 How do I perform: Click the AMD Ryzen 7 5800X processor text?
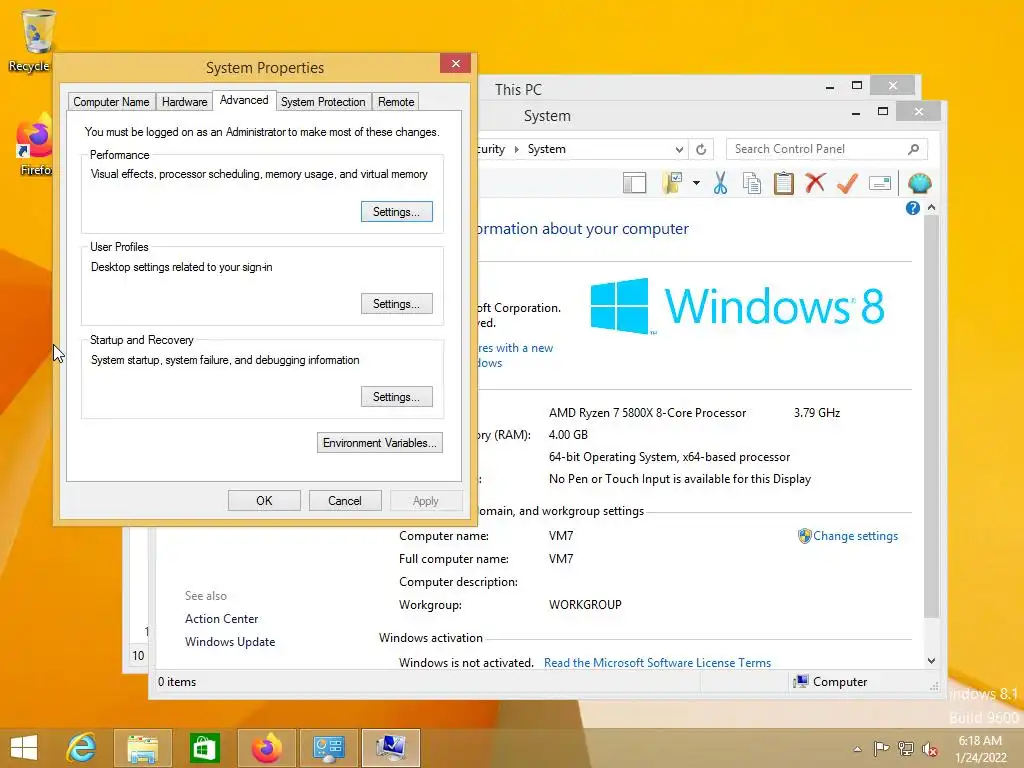click(x=647, y=413)
